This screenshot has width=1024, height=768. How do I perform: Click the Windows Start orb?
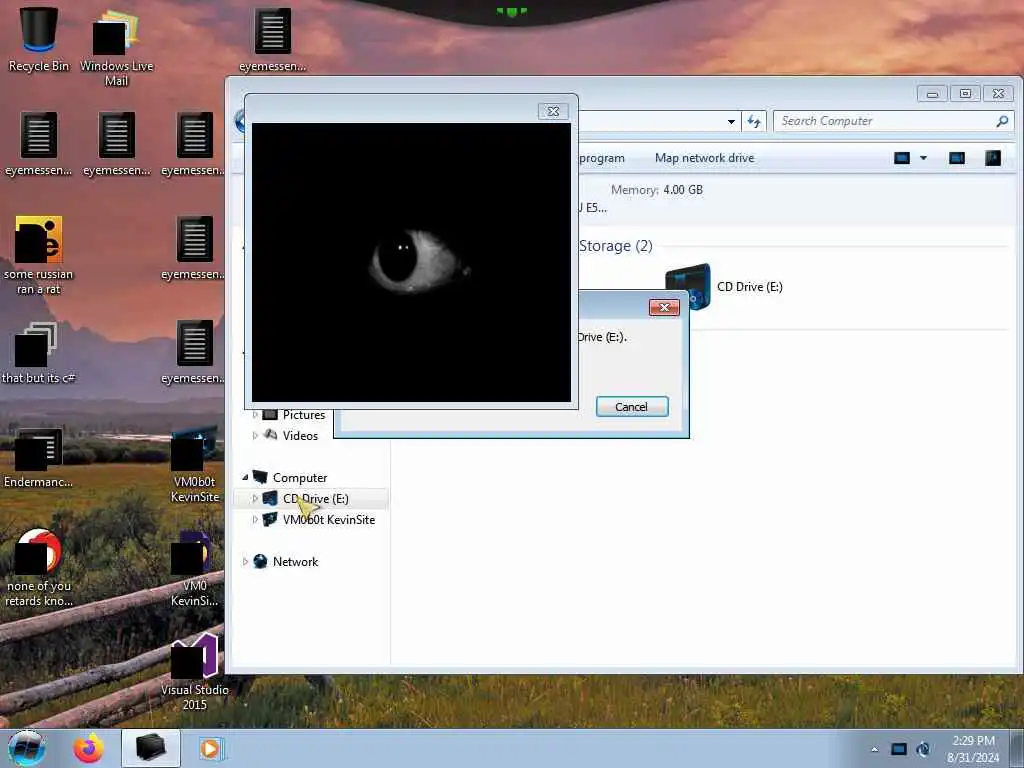click(x=27, y=748)
